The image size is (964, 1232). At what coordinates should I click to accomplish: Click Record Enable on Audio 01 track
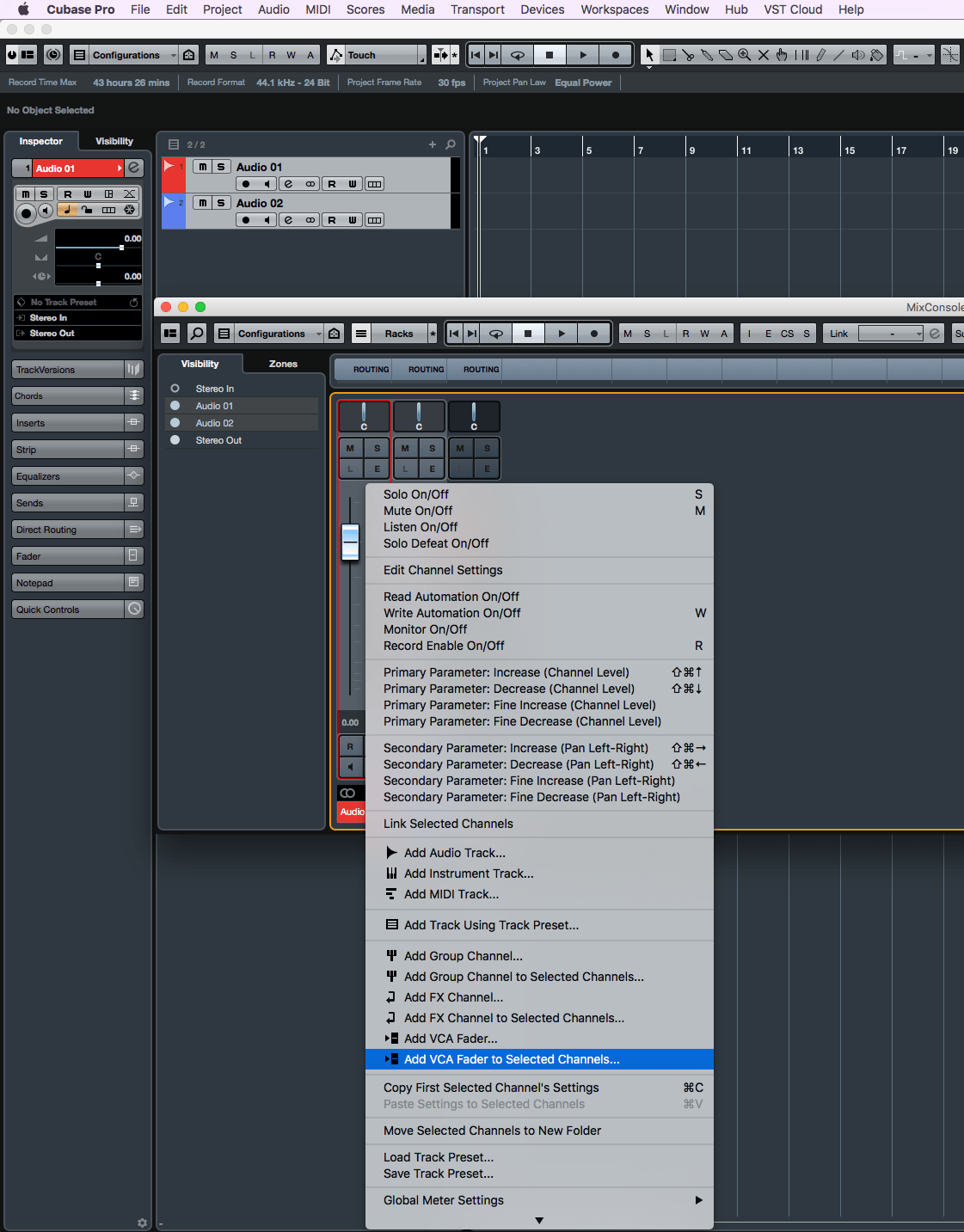coord(246,184)
